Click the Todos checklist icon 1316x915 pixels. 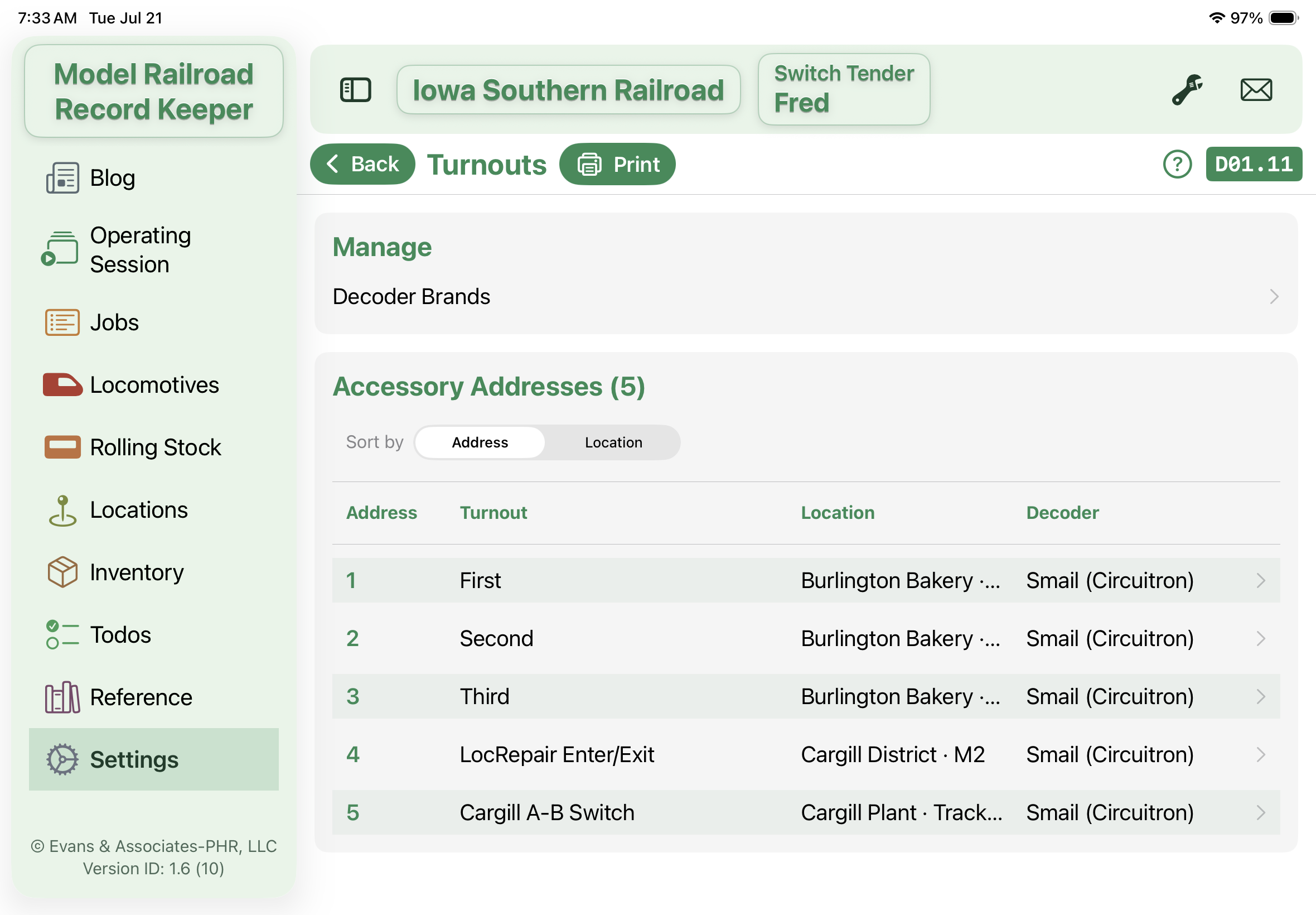pos(62,635)
